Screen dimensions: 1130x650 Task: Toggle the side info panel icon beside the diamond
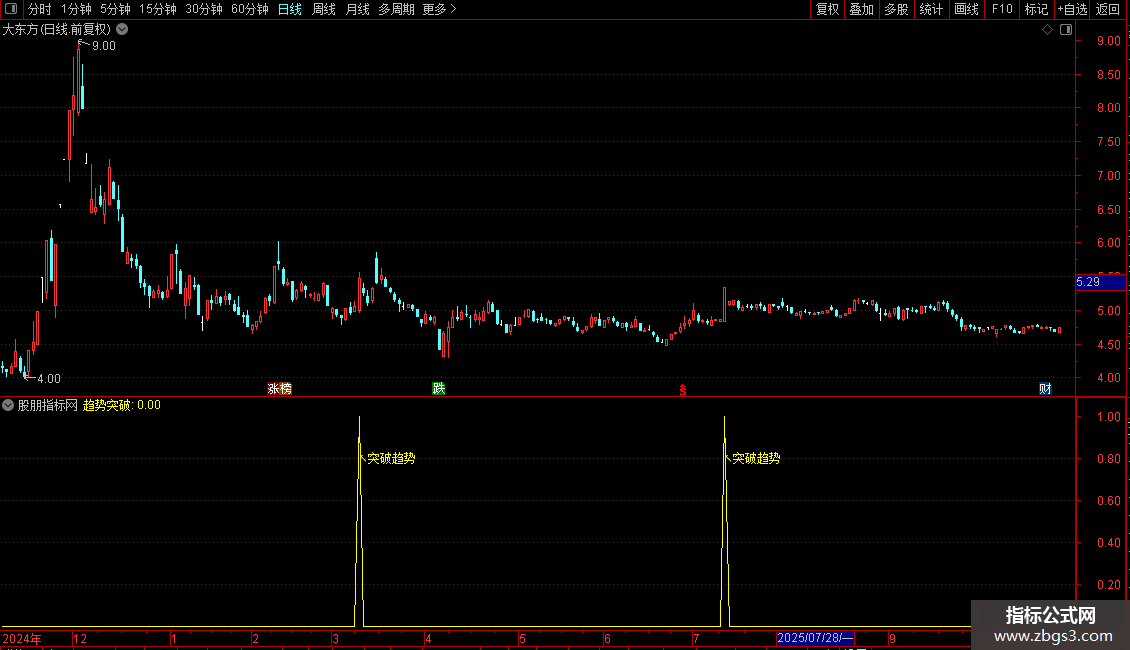pyautogui.click(x=1066, y=30)
